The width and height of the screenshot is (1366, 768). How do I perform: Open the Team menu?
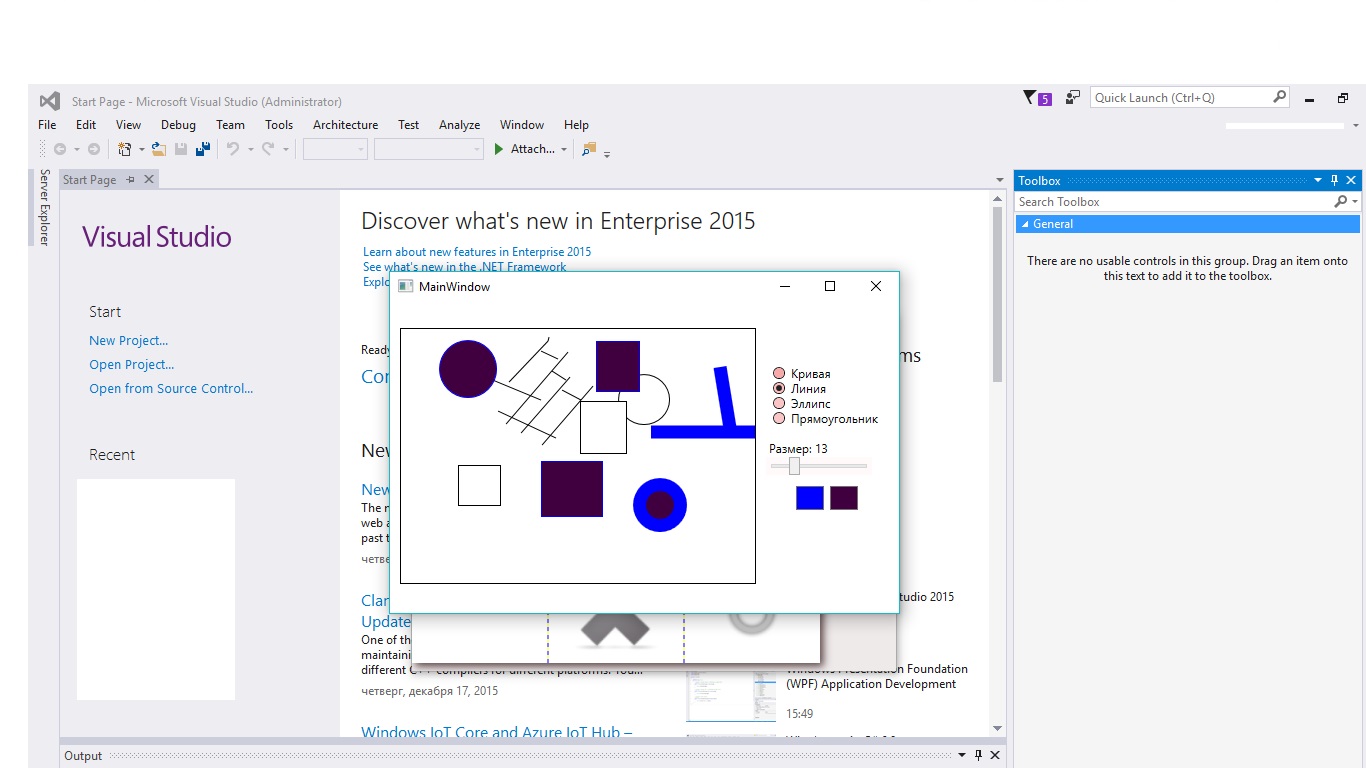[x=230, y=125]
